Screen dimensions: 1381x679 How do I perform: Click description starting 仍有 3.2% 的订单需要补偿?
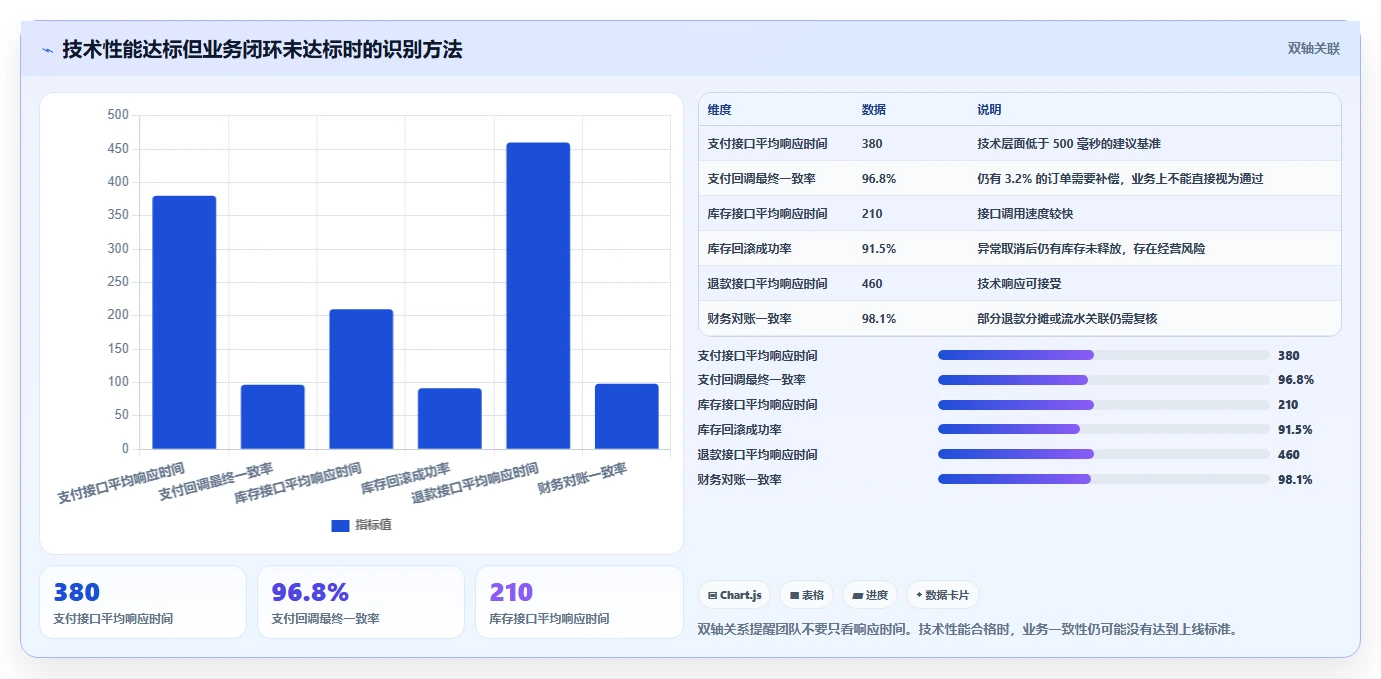pos(1120,179)
